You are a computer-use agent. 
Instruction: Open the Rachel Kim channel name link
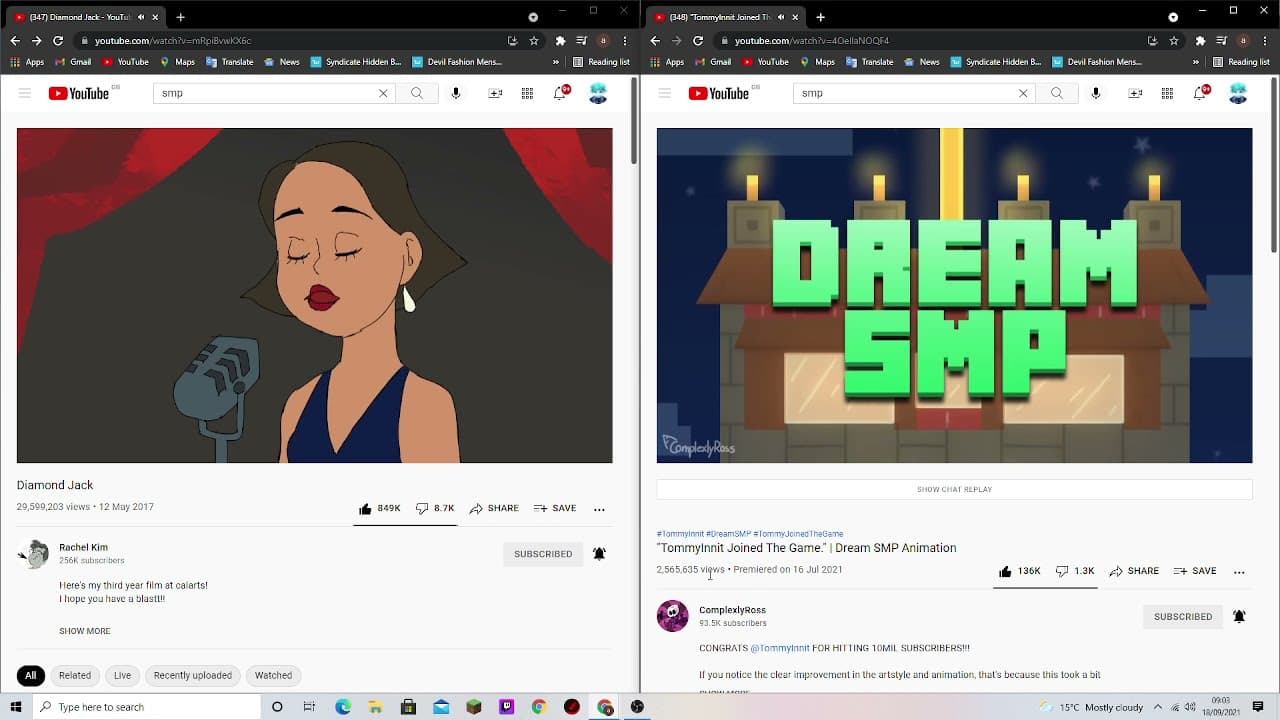[83, 547]
